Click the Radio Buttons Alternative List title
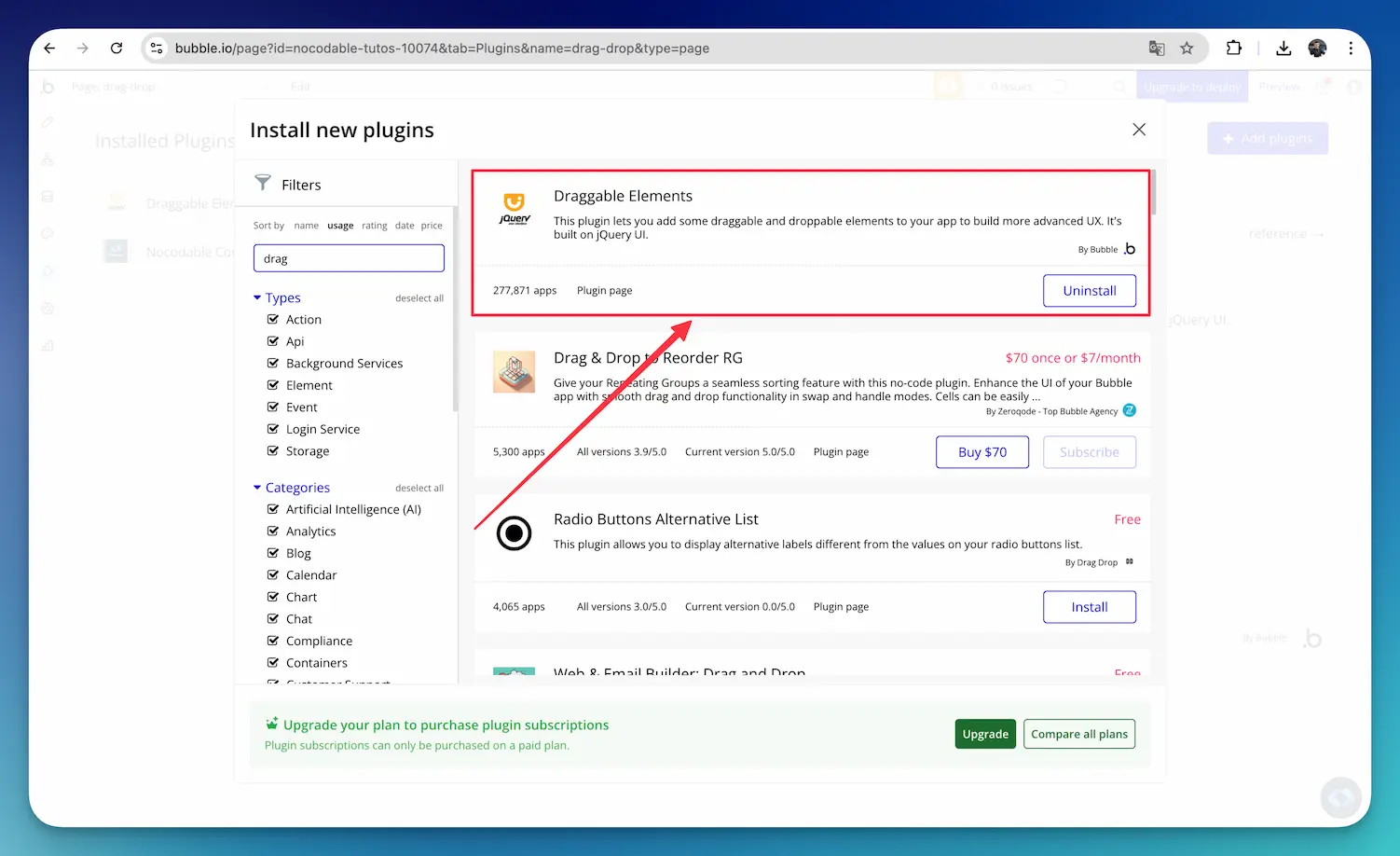Viewport: 1400px width, 856px height. pos(656,519)
